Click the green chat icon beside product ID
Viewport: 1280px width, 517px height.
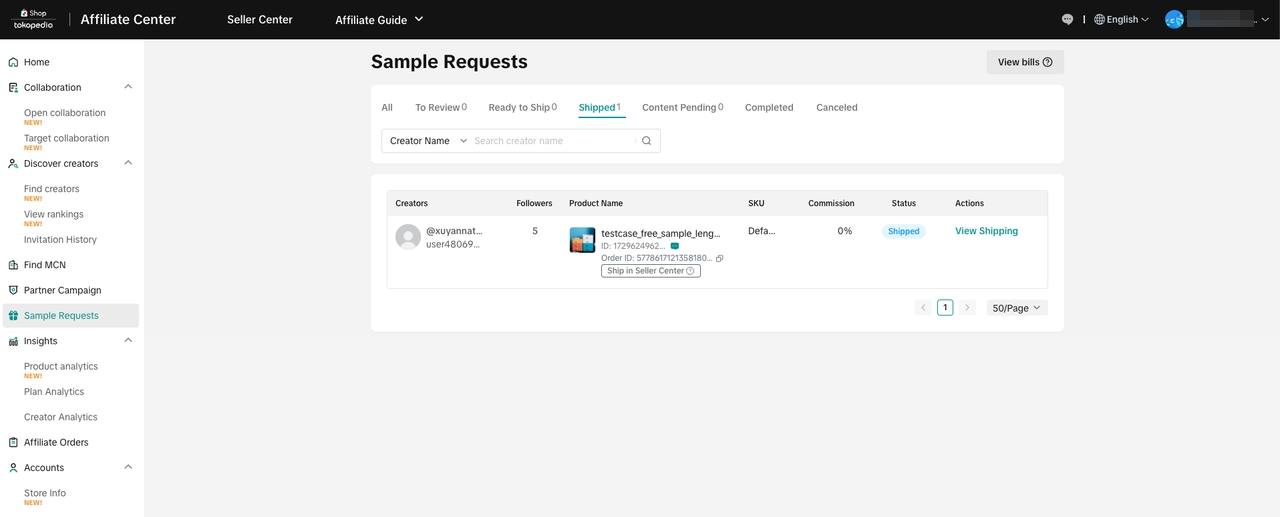click(x=675, y=246)
